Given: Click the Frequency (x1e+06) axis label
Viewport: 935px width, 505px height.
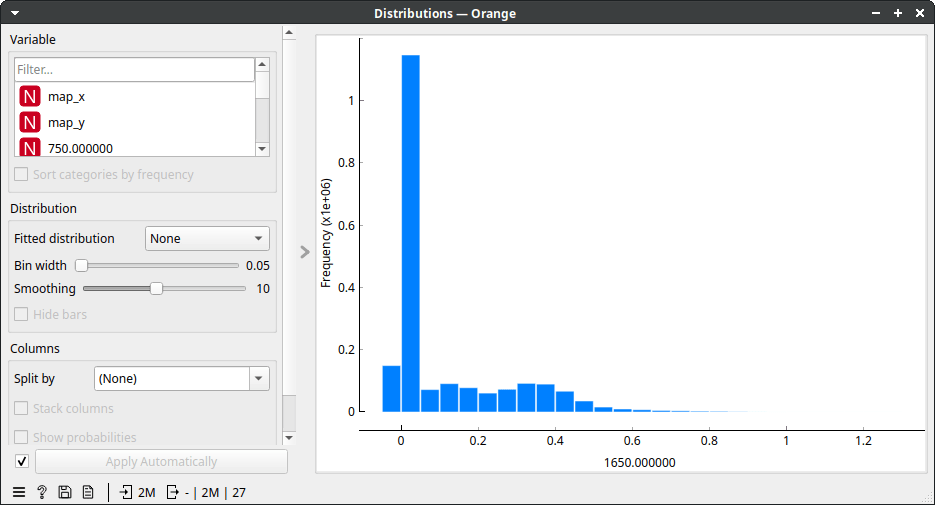Looking at the screenshot, I should [x=326, y=233].
